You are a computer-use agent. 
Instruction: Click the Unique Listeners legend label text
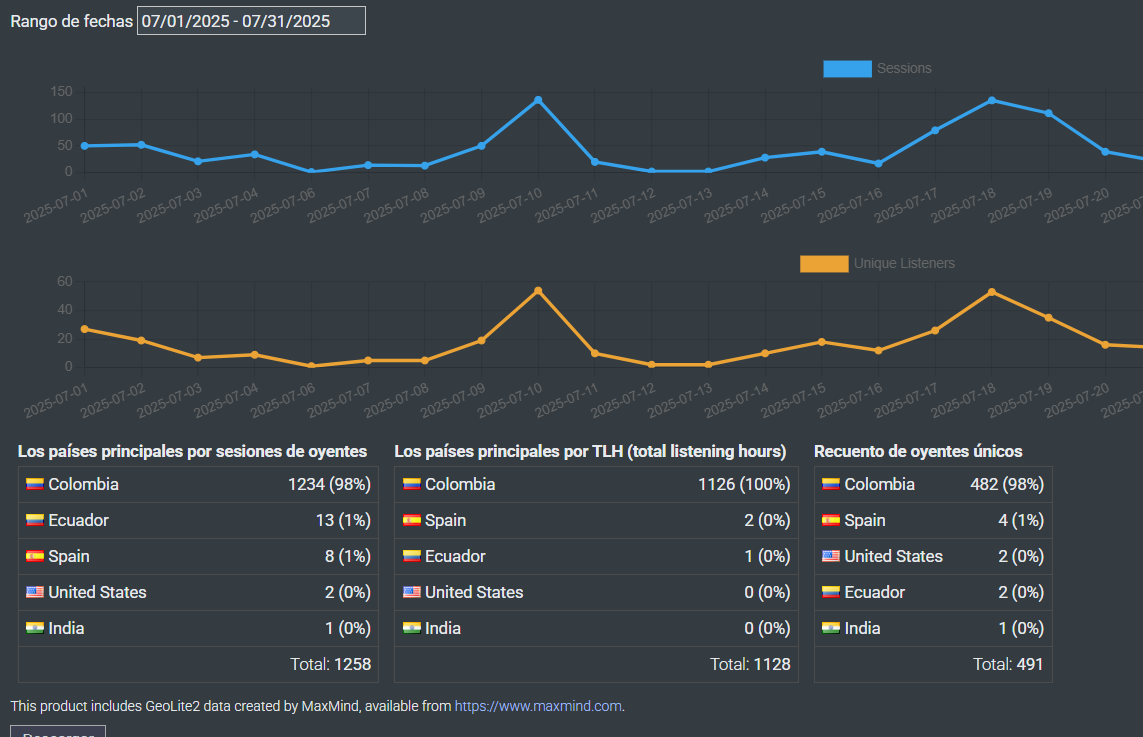[x=904, y=264]
